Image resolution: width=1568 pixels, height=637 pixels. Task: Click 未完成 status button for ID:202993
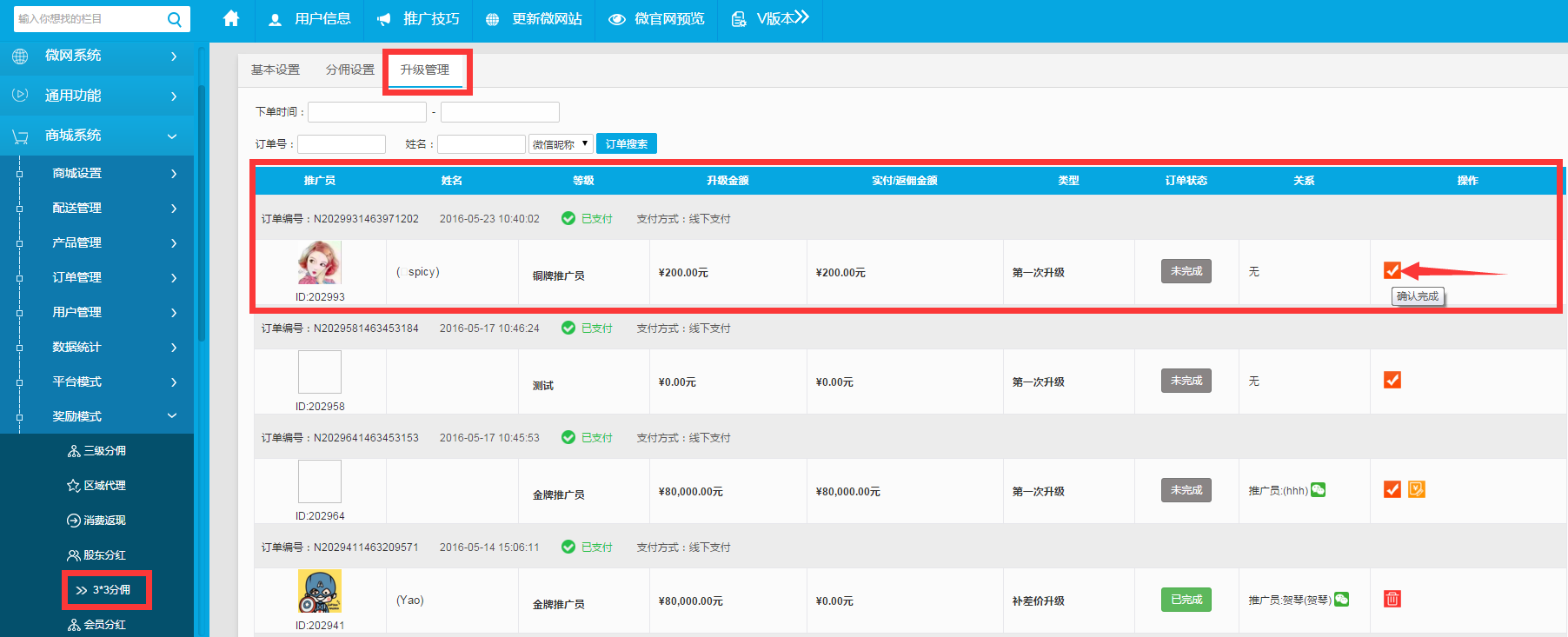[1186, 271]
